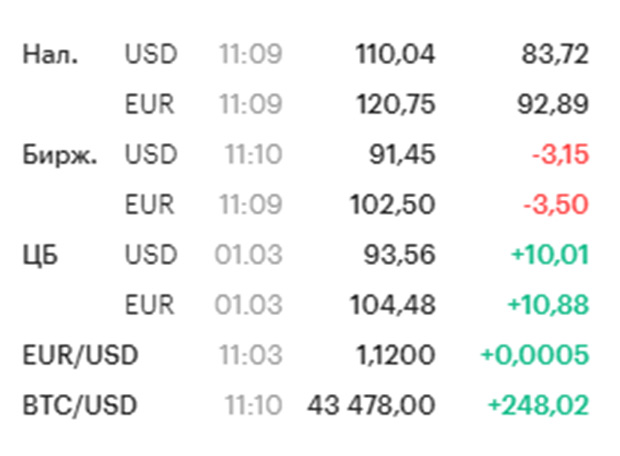Click the cash EUR value 92,89

tap(554, 104)
